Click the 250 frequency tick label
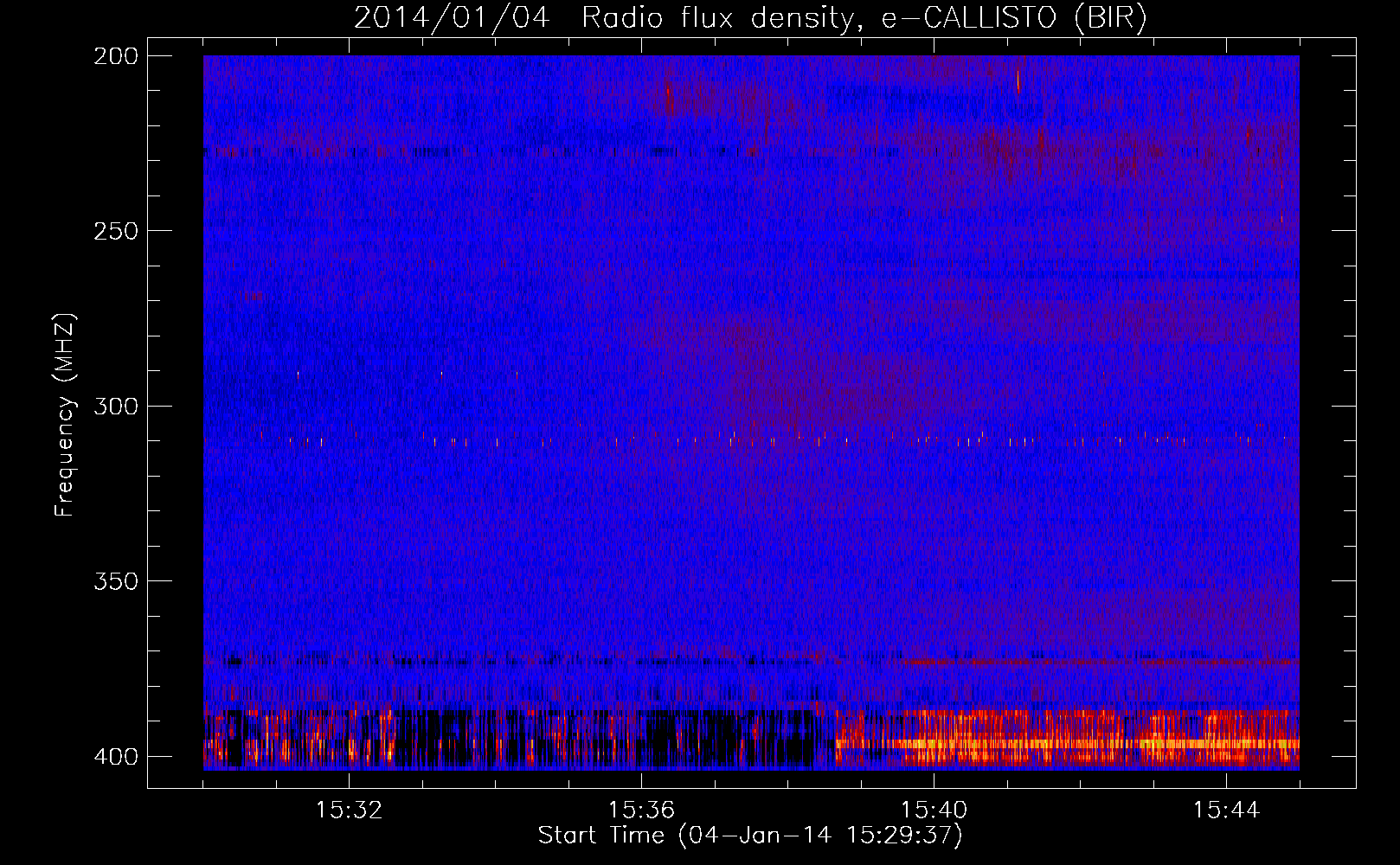1400x865 pixels. [116, 231]
